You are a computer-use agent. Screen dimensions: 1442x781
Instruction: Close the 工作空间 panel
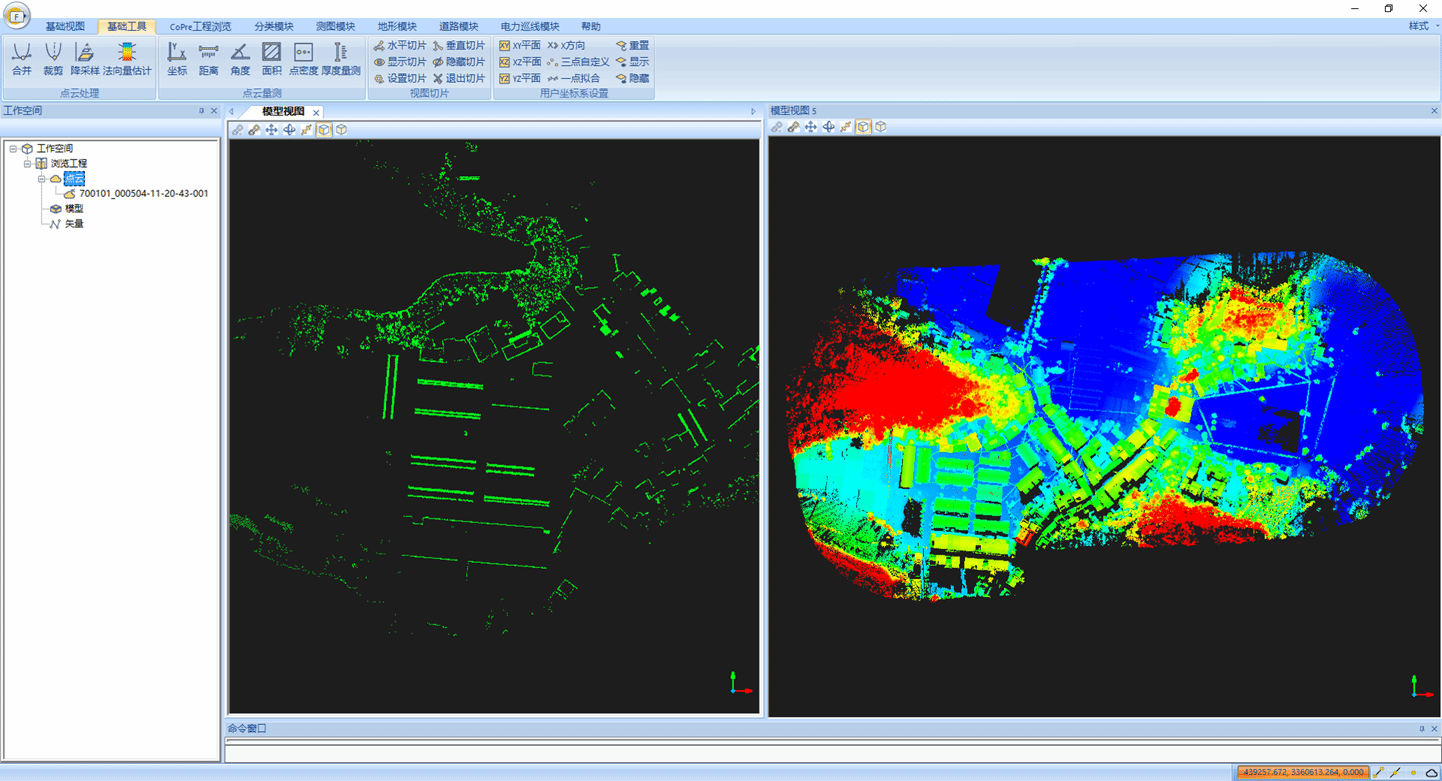(213, 111)
